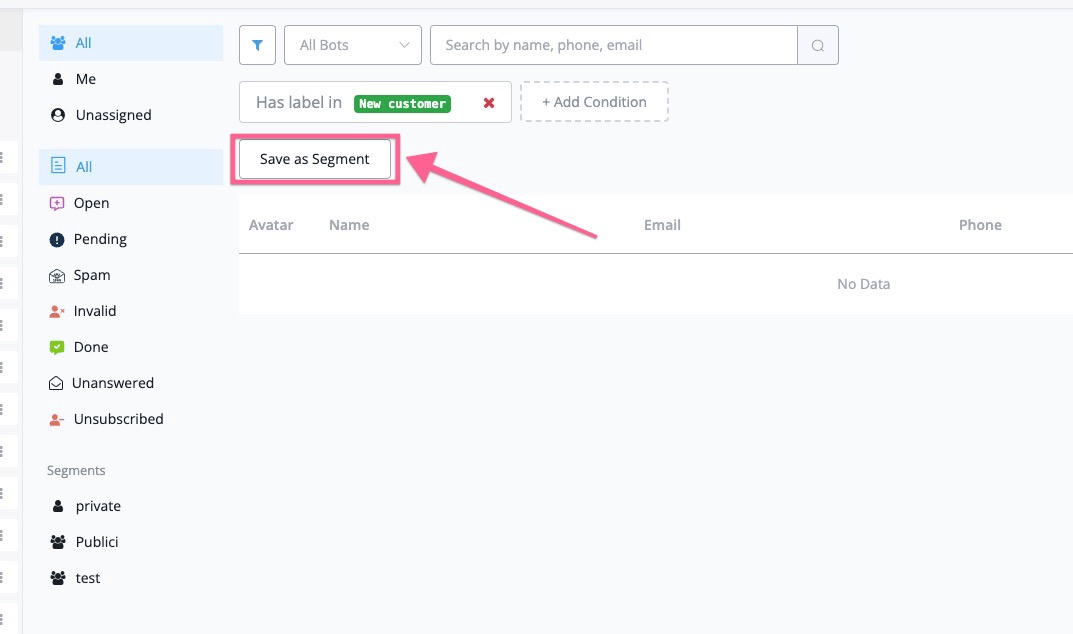Open the Publici segment
This screenshot has width=1073, height=634.
click(x=96, y=542)
